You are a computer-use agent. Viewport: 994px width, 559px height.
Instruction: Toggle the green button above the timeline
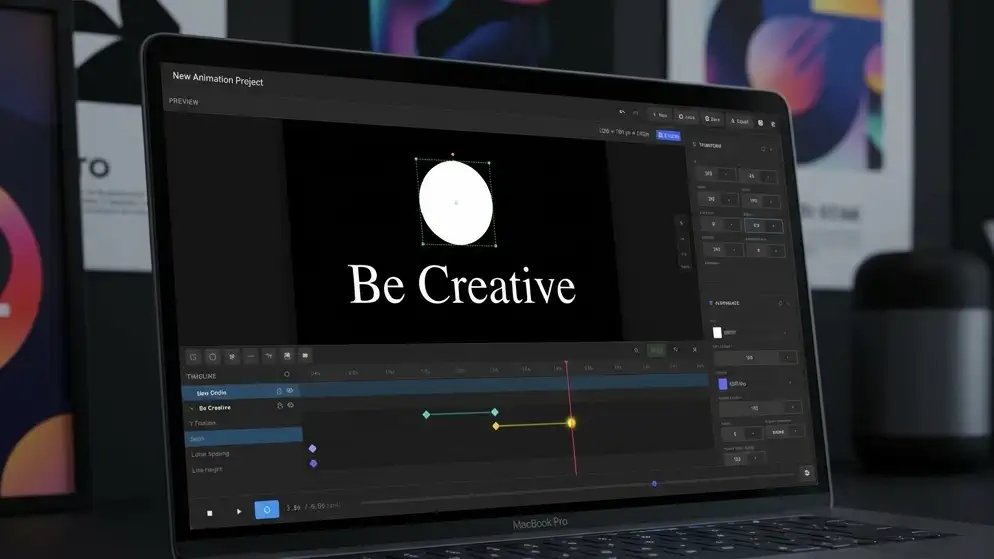(656, 350)
